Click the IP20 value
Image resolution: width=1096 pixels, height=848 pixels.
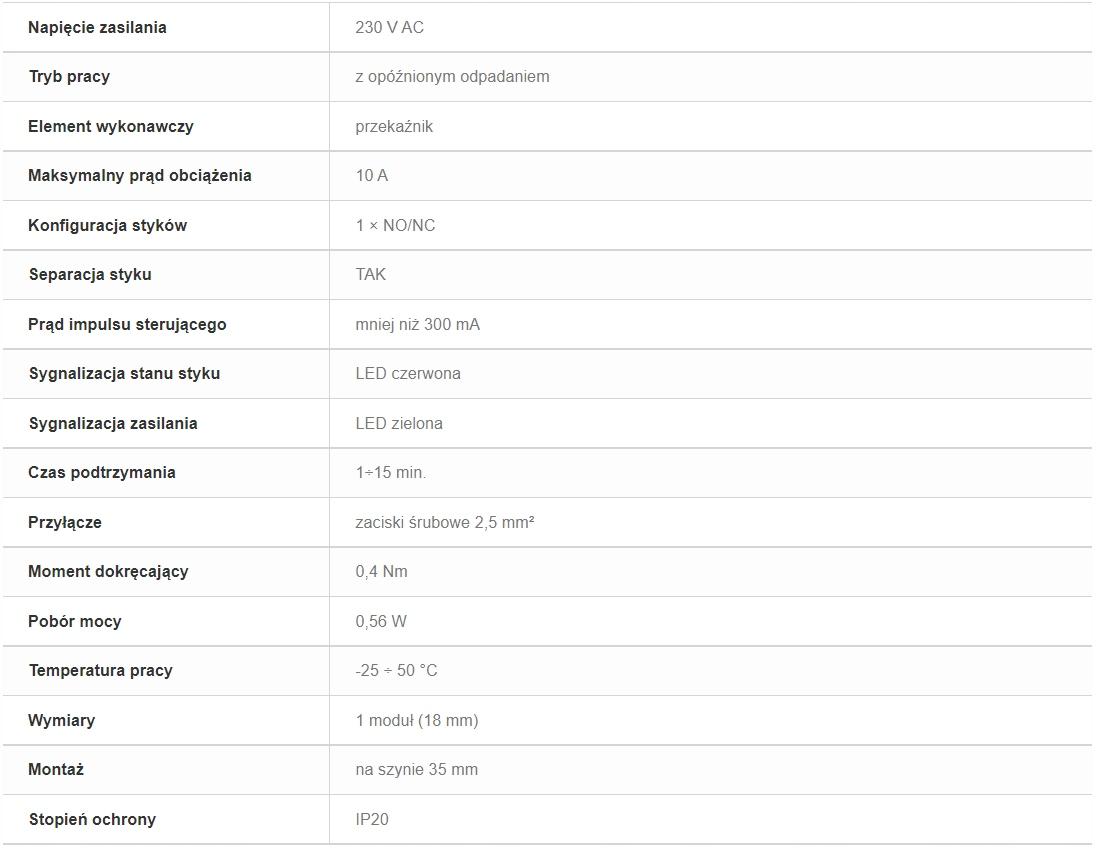click(x=372, y=819)
